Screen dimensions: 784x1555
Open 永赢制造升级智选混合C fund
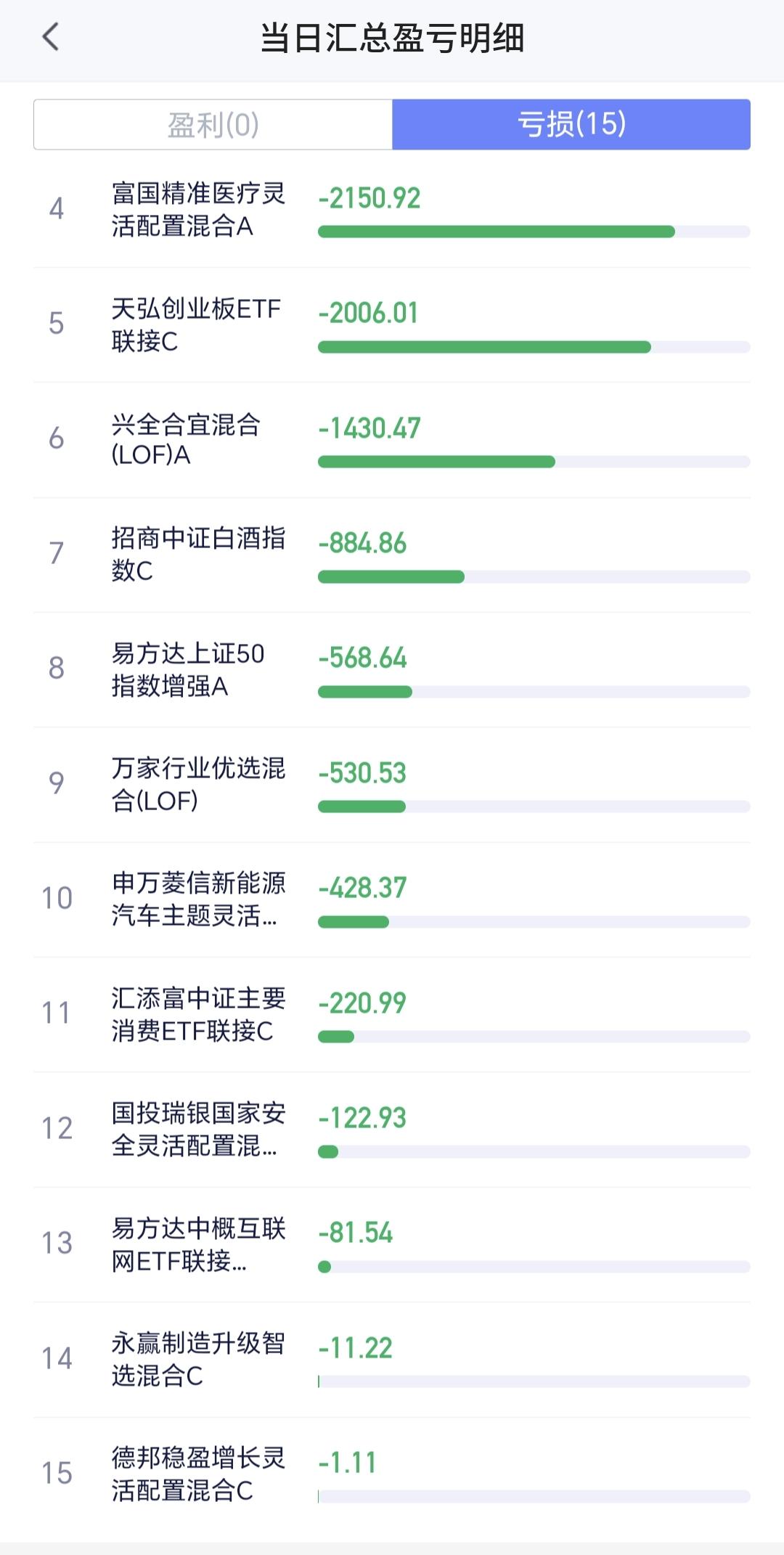pyautogui.click(x=197, y=1359)
